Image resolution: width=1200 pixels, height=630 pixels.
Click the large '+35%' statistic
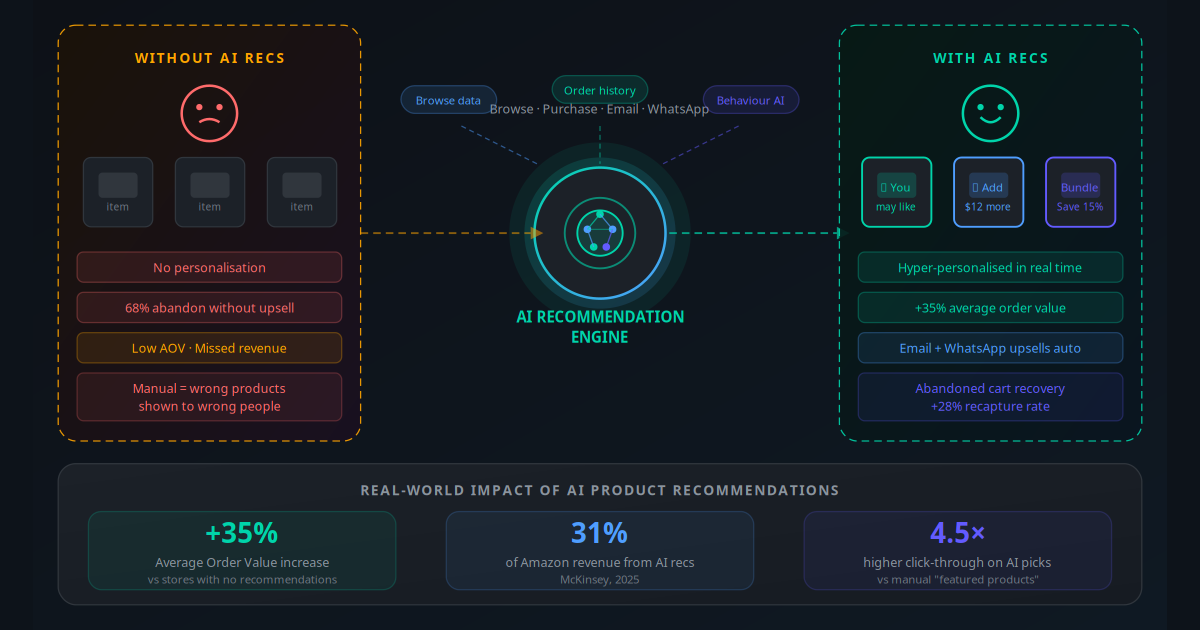[x=241, y=533]
